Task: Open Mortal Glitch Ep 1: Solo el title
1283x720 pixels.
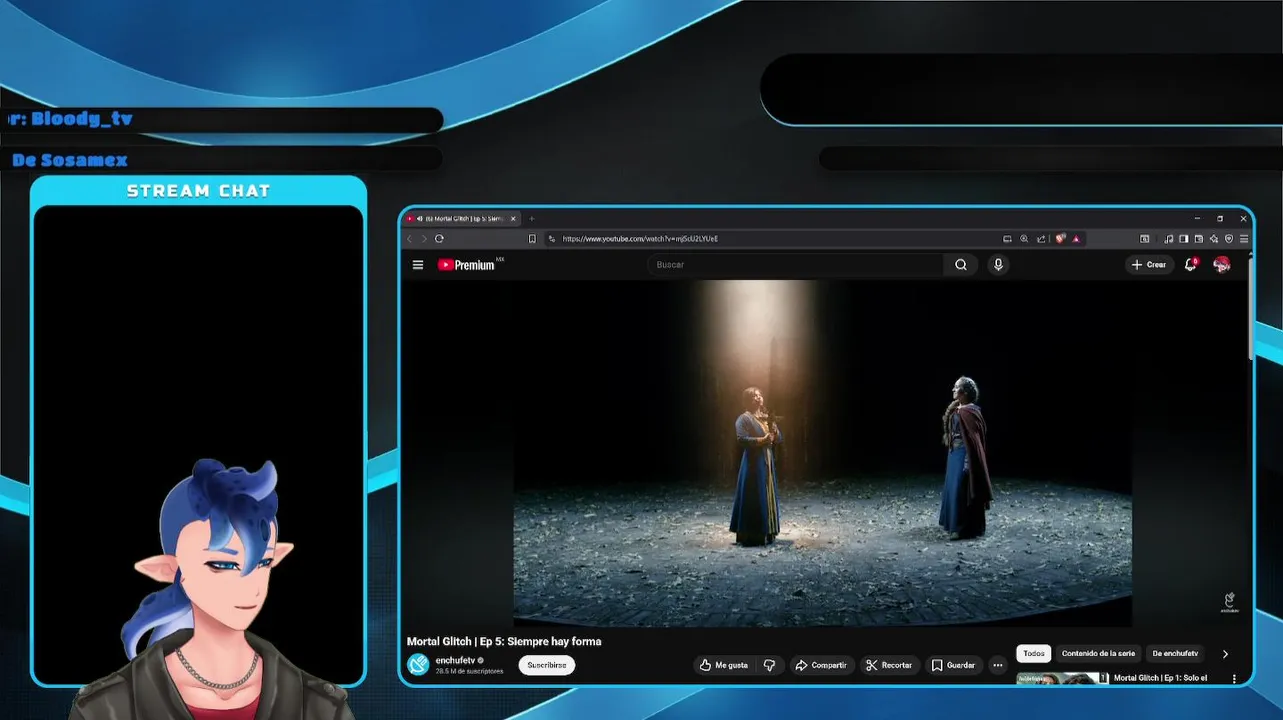Action: click(1160, 678)
